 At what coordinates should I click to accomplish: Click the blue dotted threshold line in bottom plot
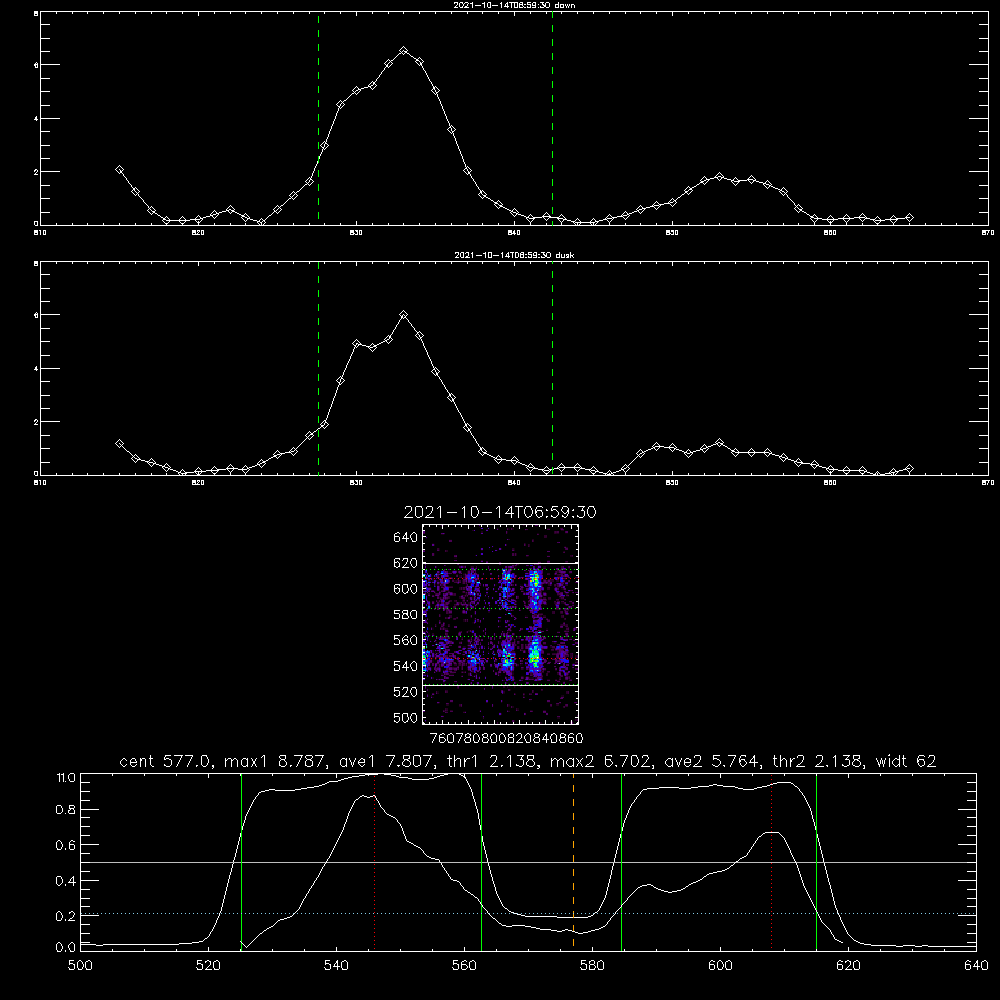pos(529,914)
